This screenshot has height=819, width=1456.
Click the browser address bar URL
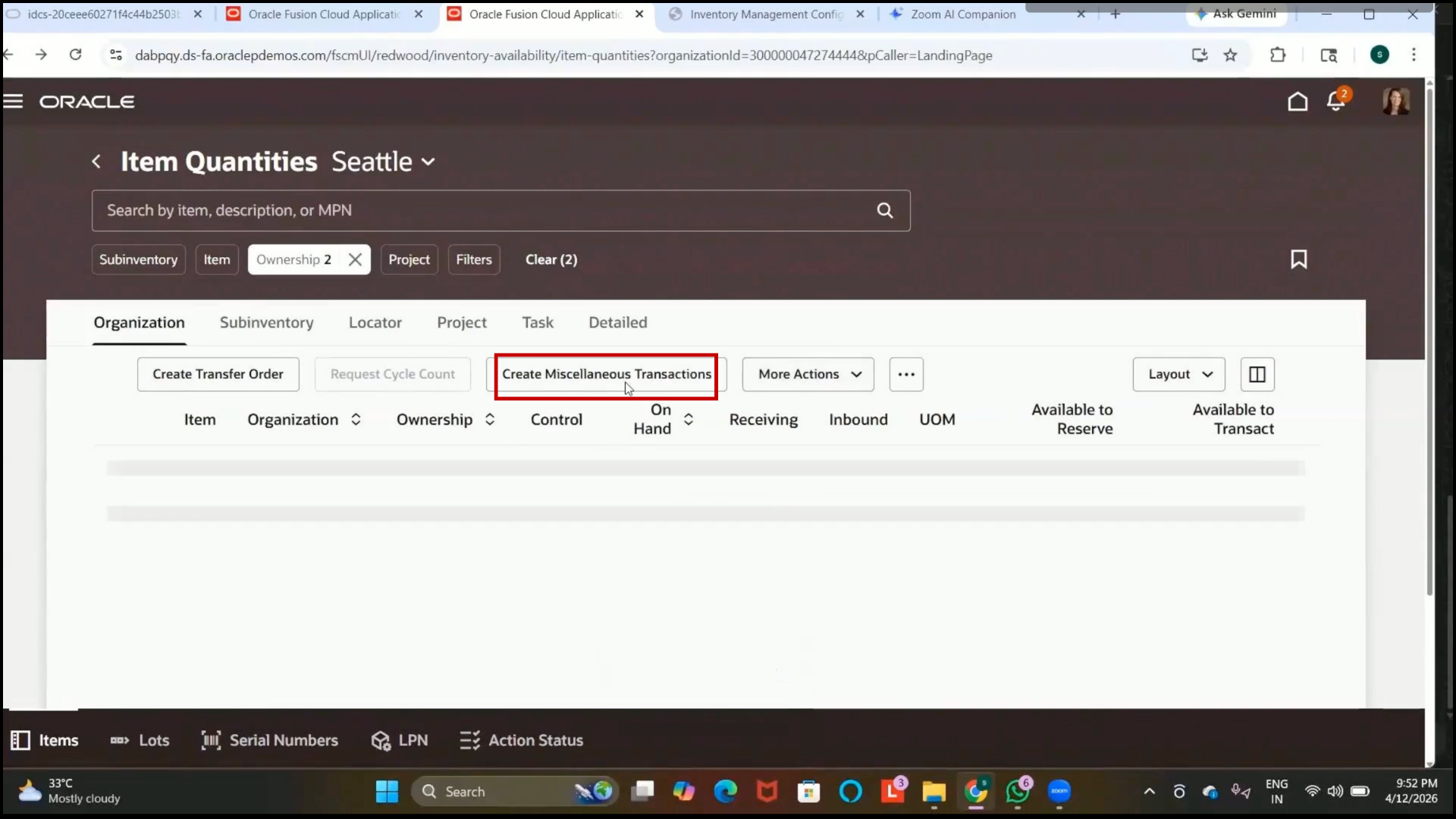click(x=563, y=55)
